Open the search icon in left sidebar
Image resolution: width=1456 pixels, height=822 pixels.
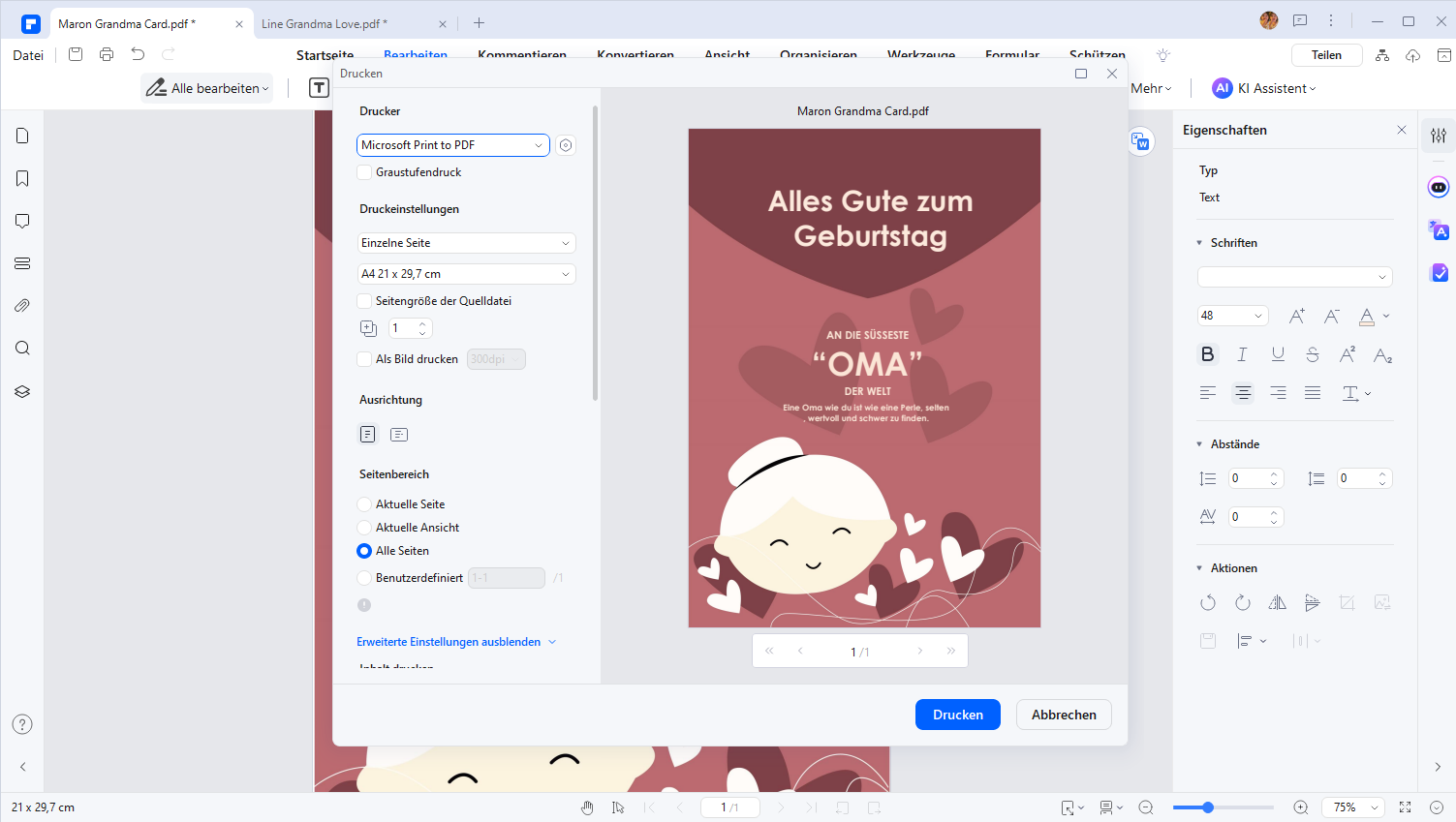click(x=22, y=349)
